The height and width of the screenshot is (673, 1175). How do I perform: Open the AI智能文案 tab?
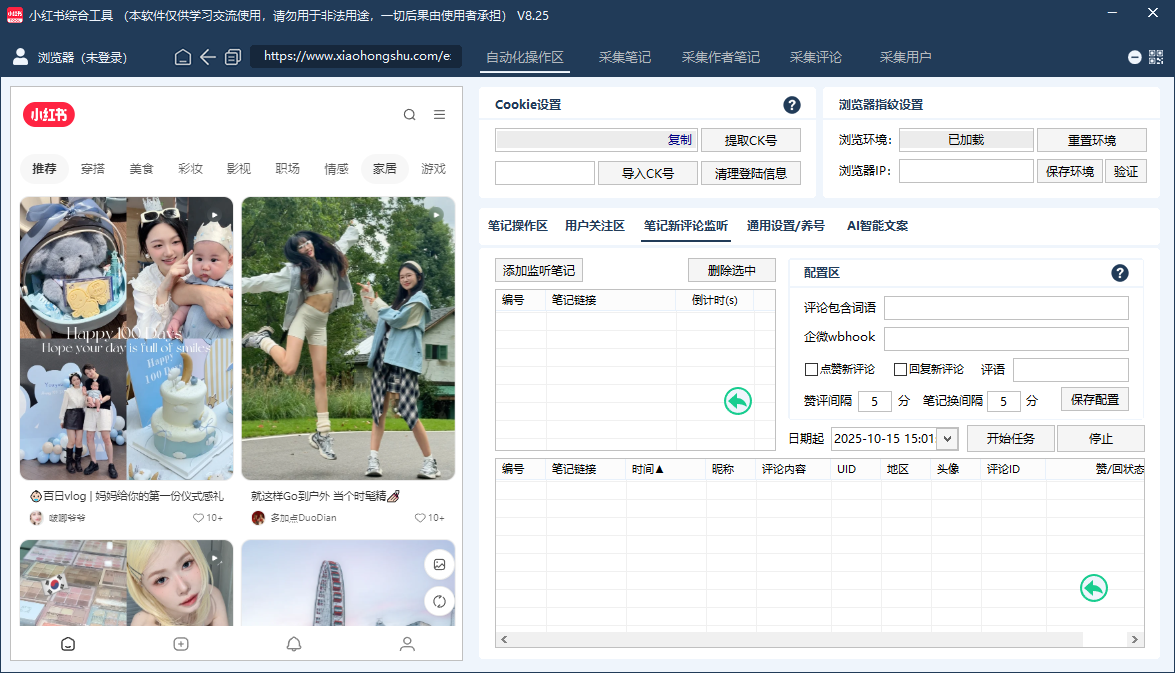pyautogui.click(x=877, y=226)
